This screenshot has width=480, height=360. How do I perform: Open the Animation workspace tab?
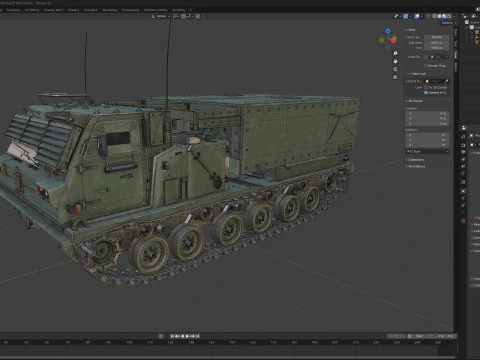point(91,10)
